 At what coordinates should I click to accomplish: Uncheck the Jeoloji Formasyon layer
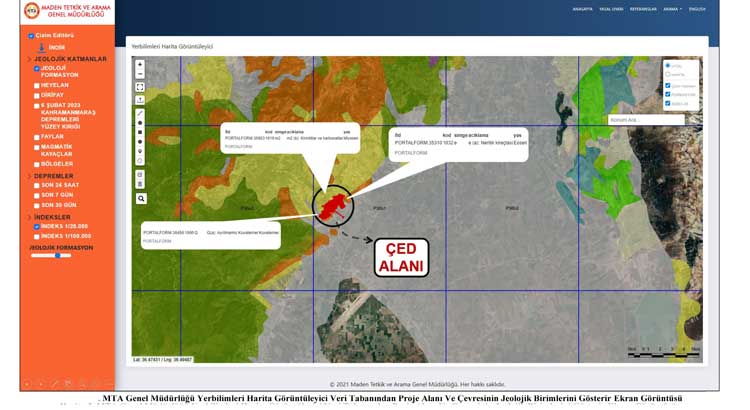(x=36, y=69)
